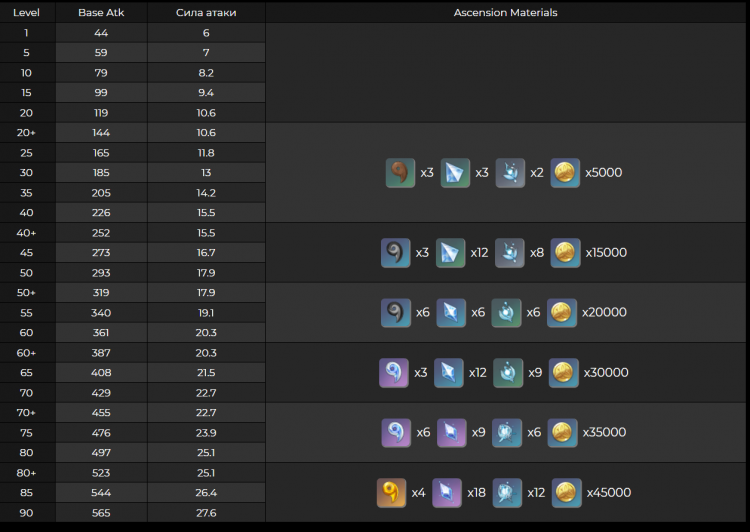The width and height of the screenshot is (750, 532).
Task: Click the Level column header
Action: pos(26,13)
